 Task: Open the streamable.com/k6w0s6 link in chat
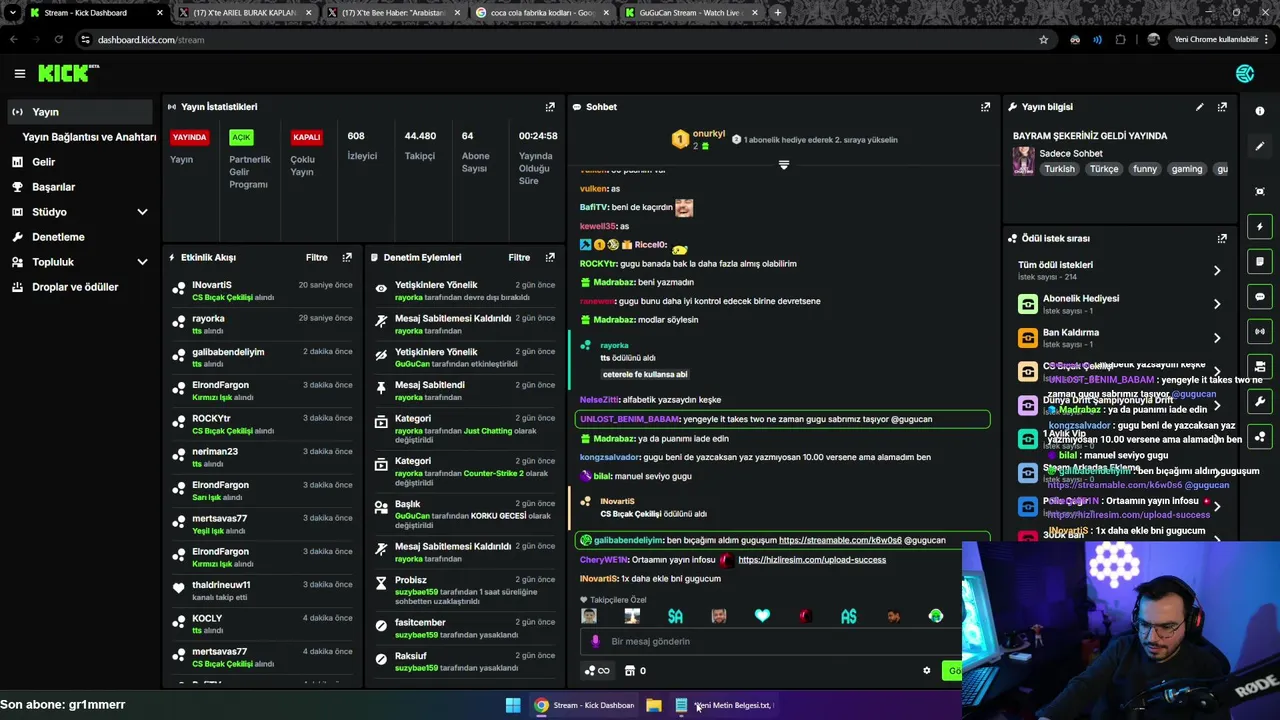point(840,540)
